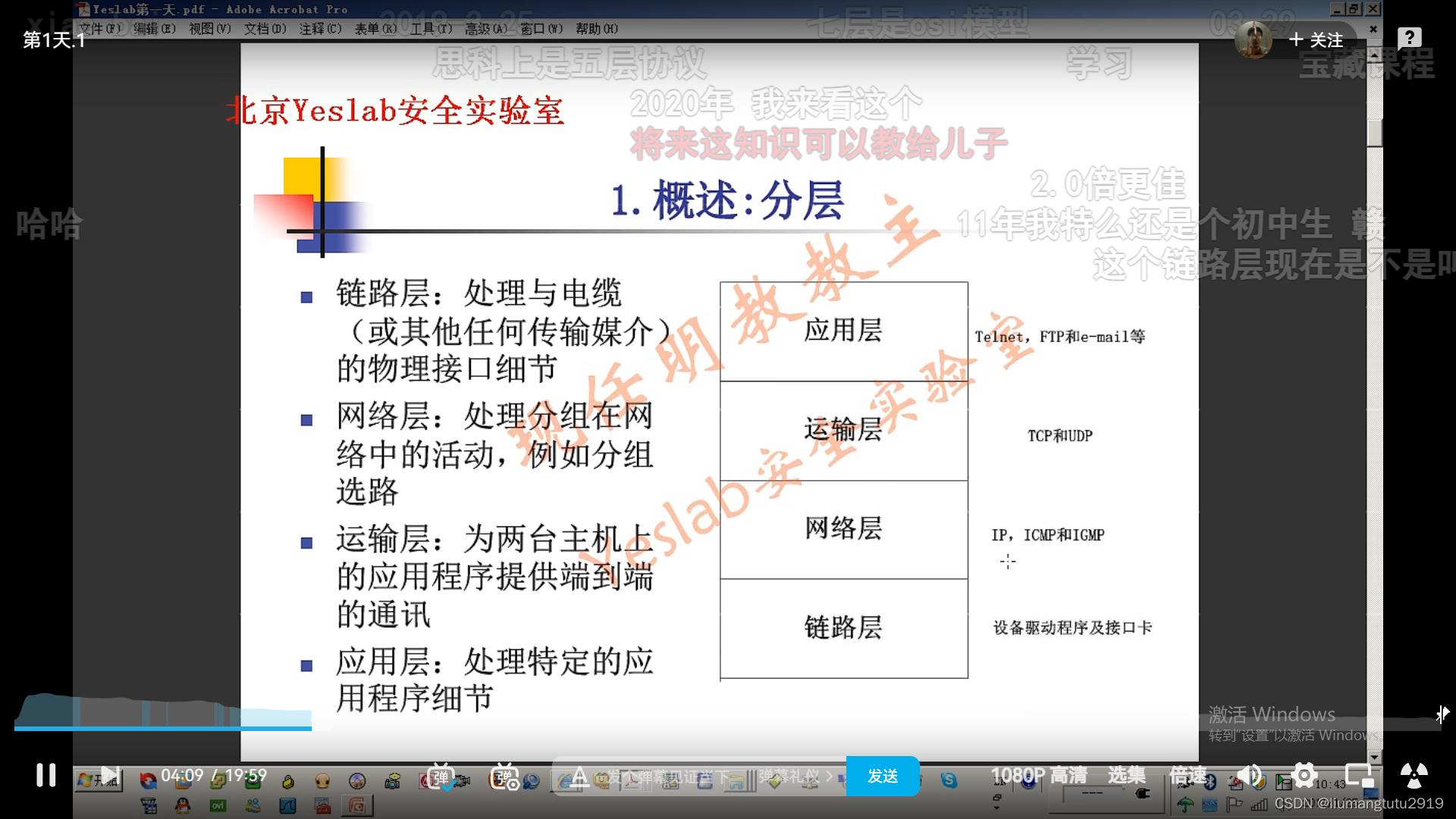The width and height of the screenshot is (1456, 819).
Task: Open danmaku display settings icon
Action: [504, 777]
